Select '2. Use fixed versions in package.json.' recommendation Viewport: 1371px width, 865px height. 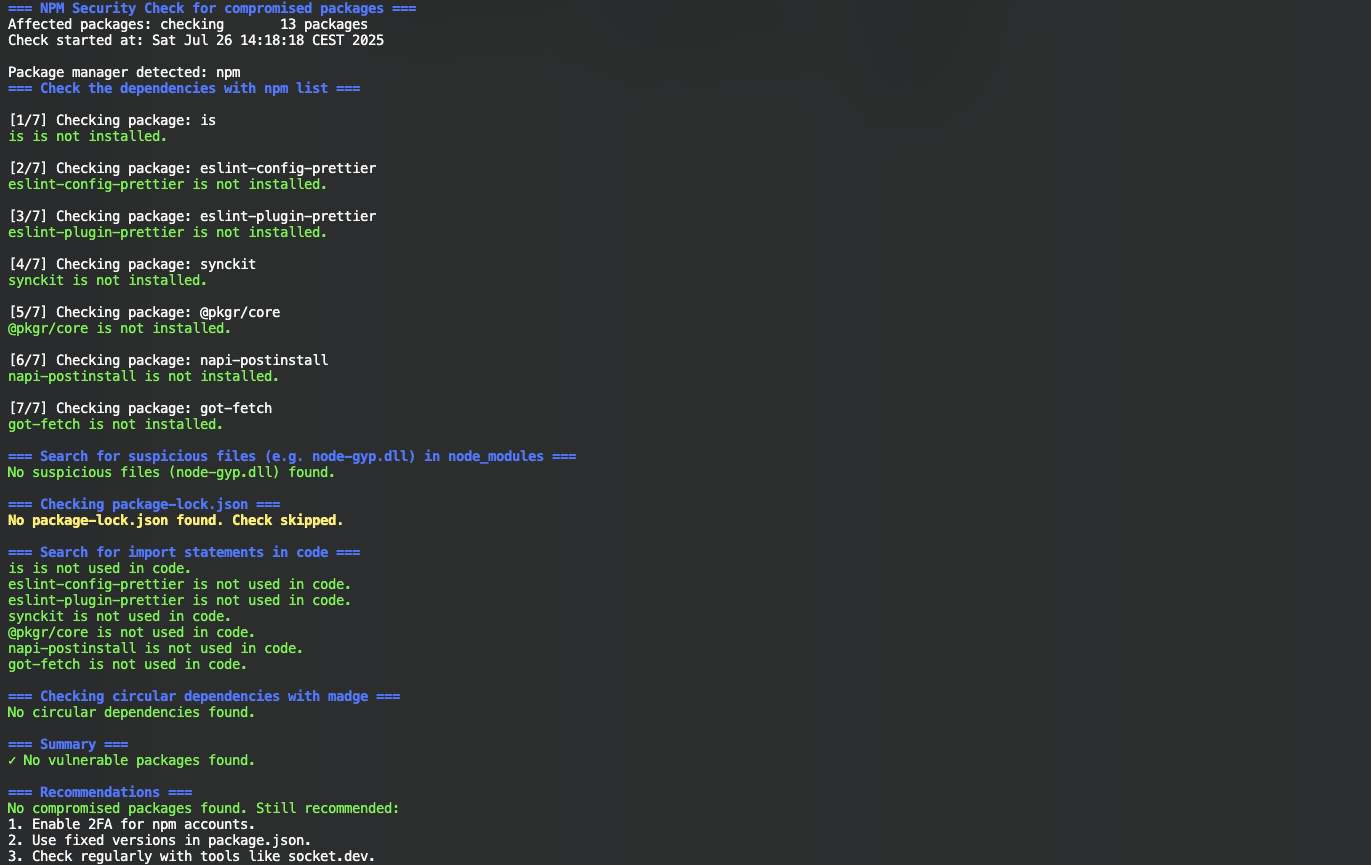point(160,840)
